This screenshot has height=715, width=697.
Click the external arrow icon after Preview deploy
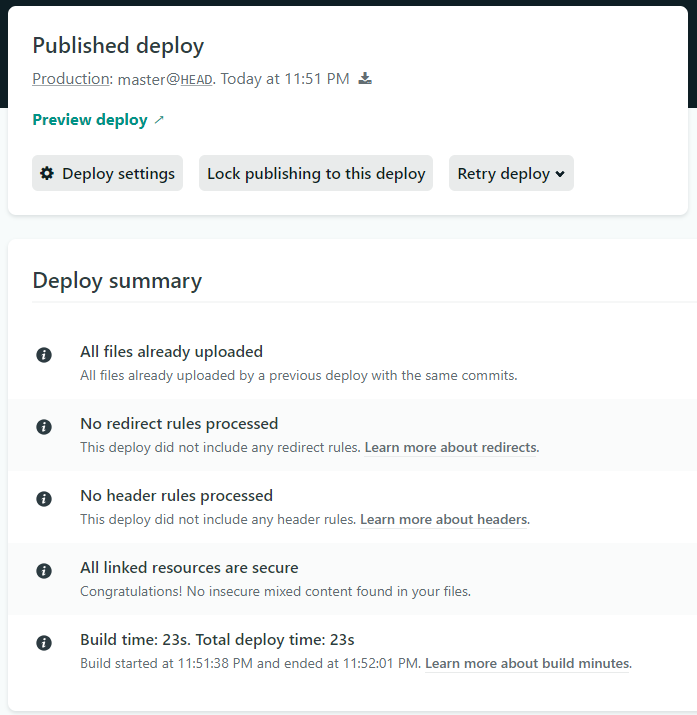159,120
